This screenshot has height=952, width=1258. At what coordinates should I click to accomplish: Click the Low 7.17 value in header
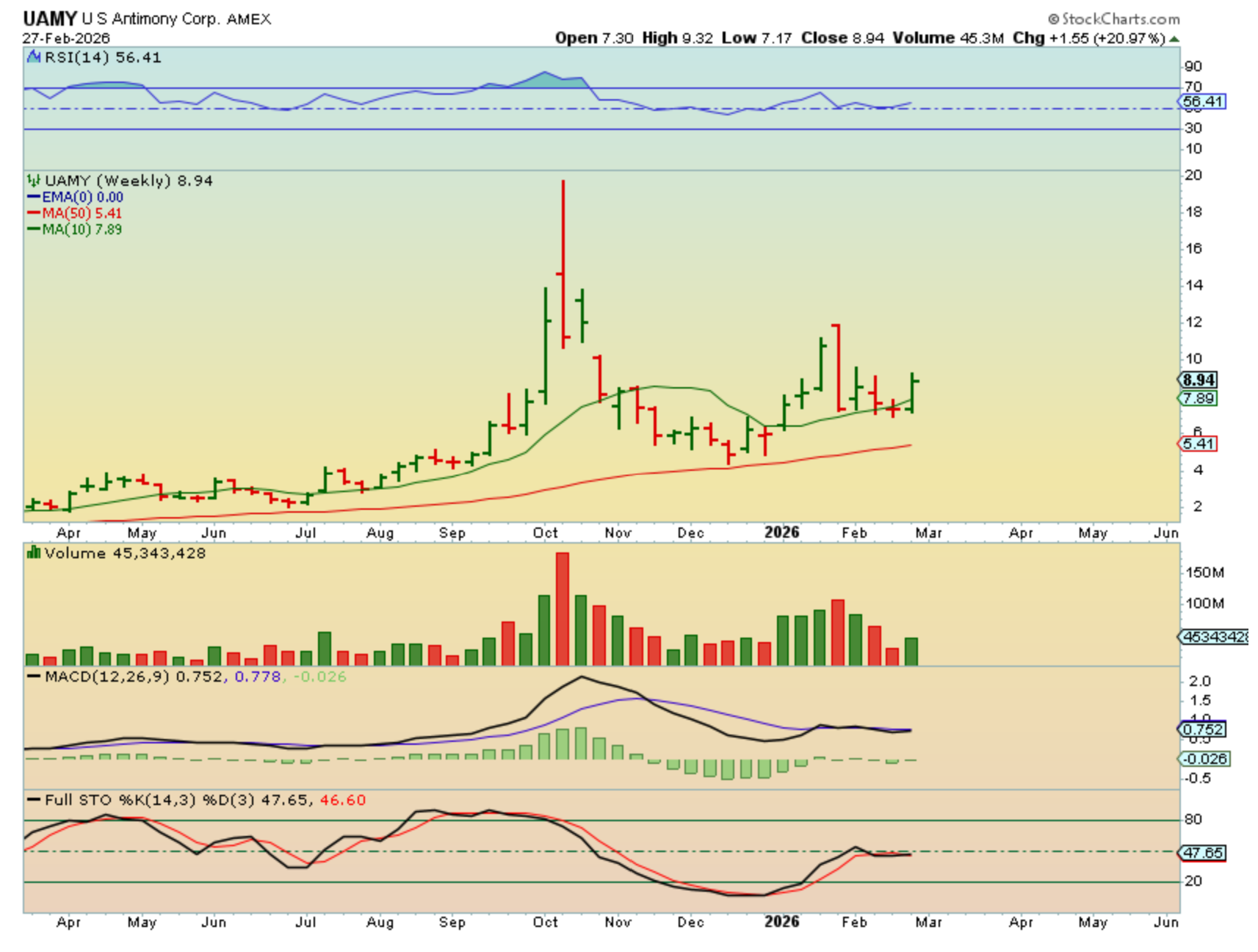tap(756, 38)
